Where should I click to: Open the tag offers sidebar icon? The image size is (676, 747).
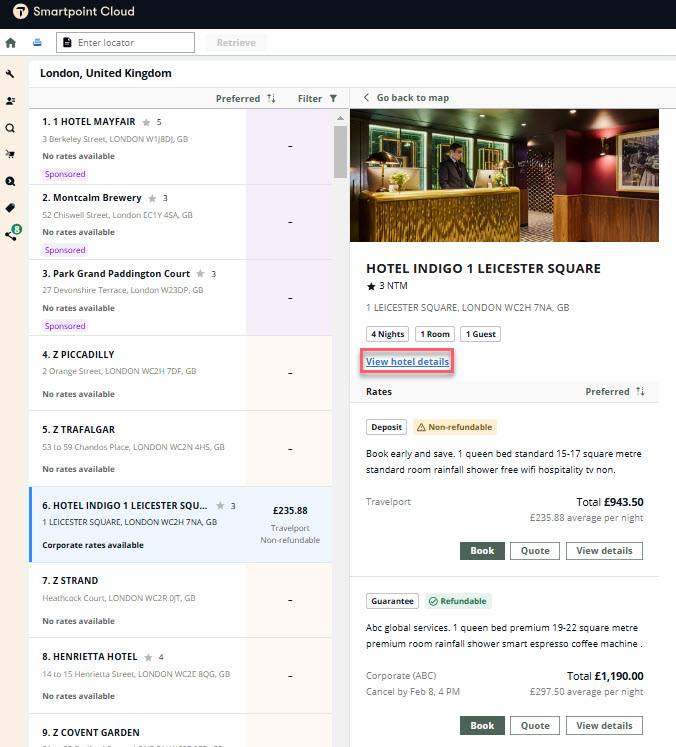(10, 208)
